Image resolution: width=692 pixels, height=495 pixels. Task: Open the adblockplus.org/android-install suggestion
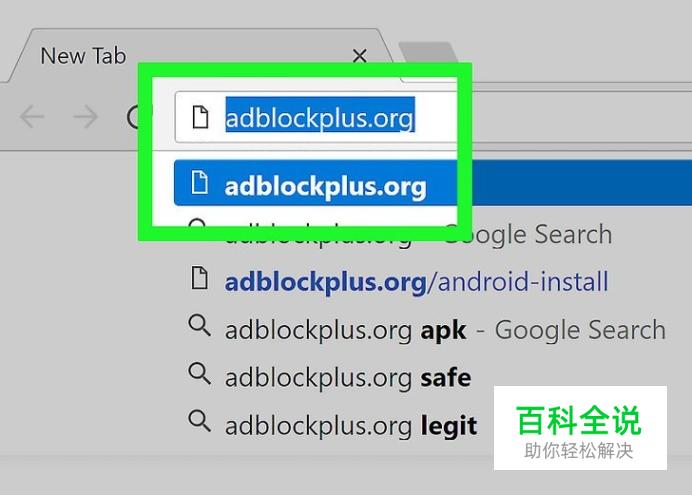point(416,281)
